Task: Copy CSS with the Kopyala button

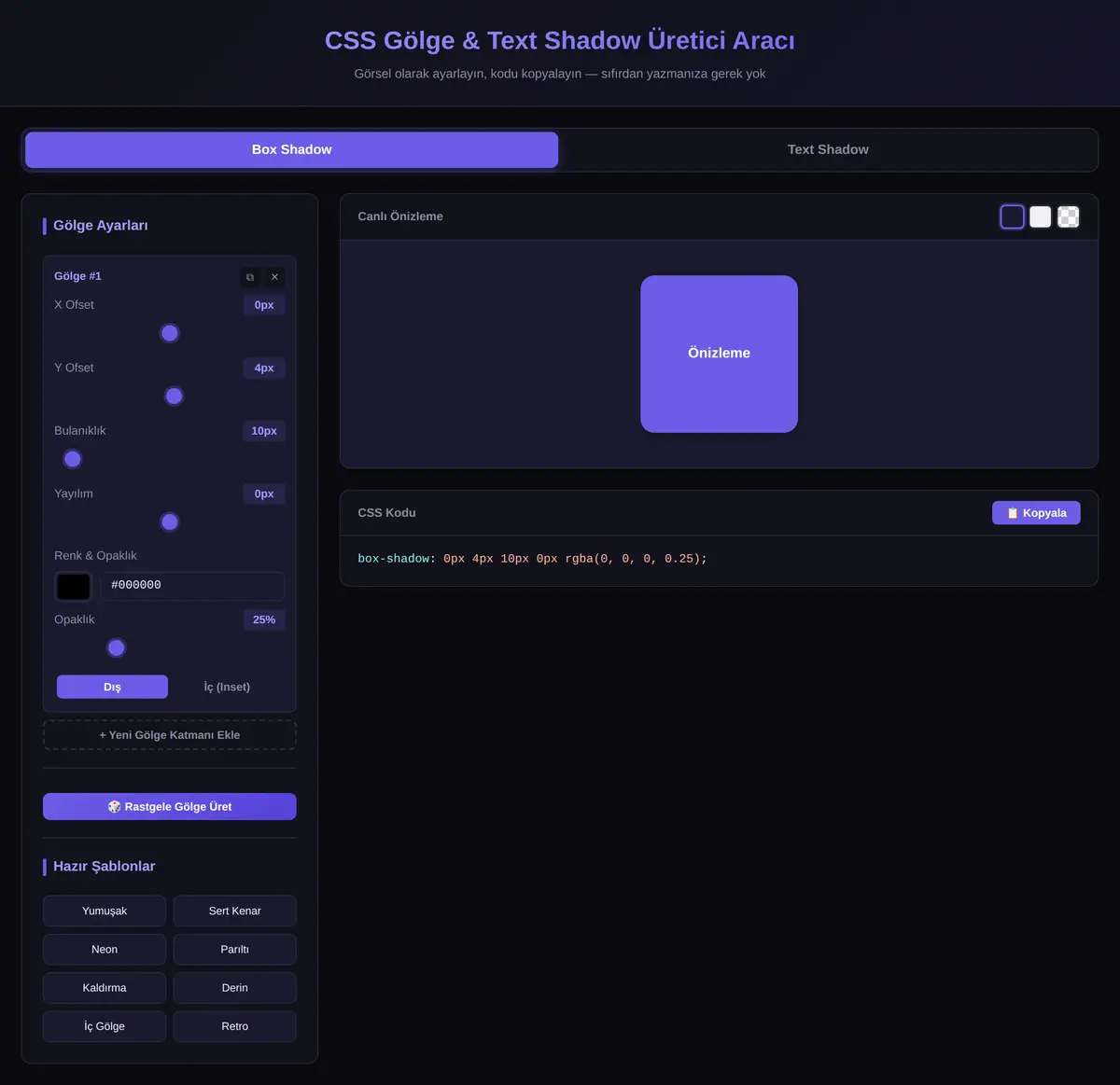Action: pyautogui.click(x=1036, y=513)
